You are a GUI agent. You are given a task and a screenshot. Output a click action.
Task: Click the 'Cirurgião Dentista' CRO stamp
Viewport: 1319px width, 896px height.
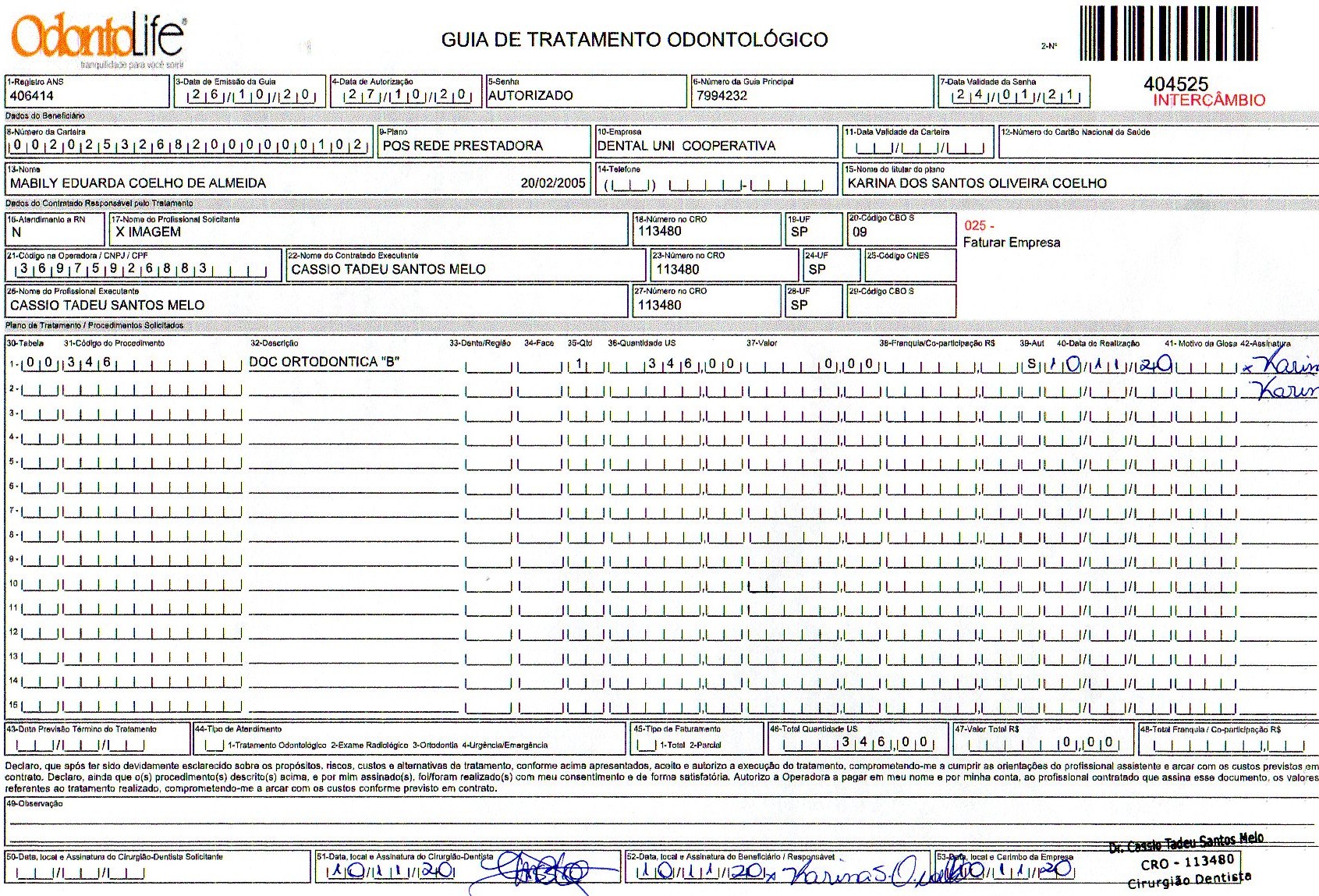click(1186, 861)
